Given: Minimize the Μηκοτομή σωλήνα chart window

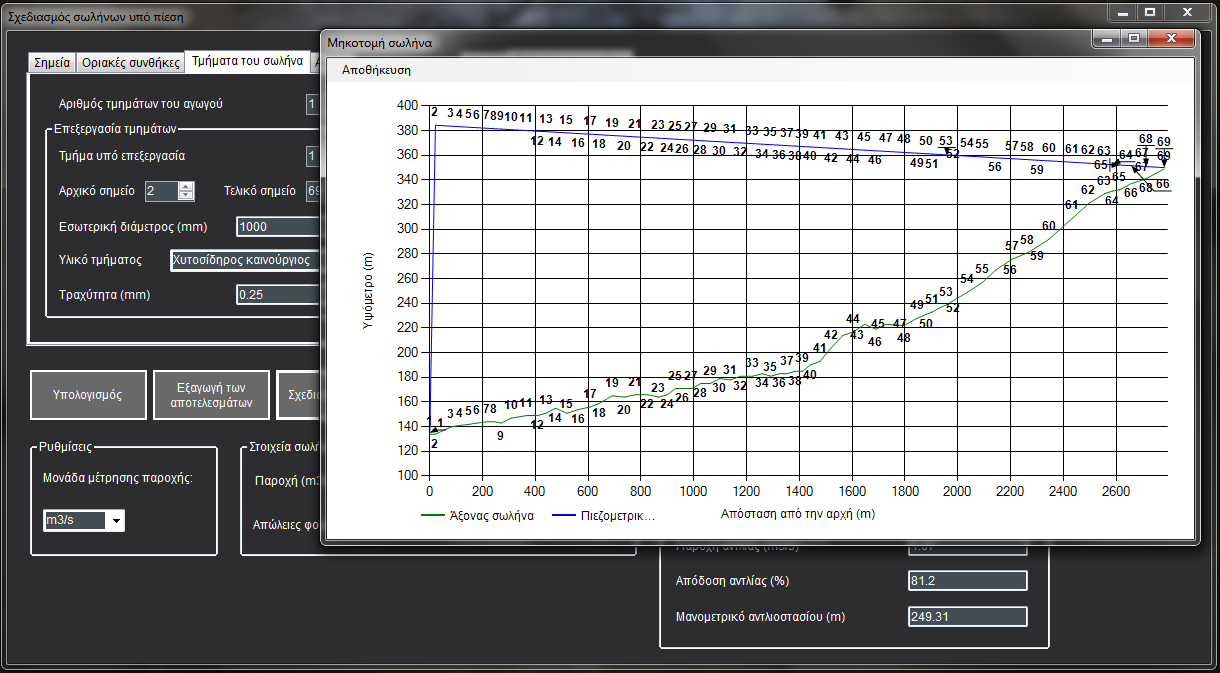Looking at the screenshot, I should click(1105, 39).
